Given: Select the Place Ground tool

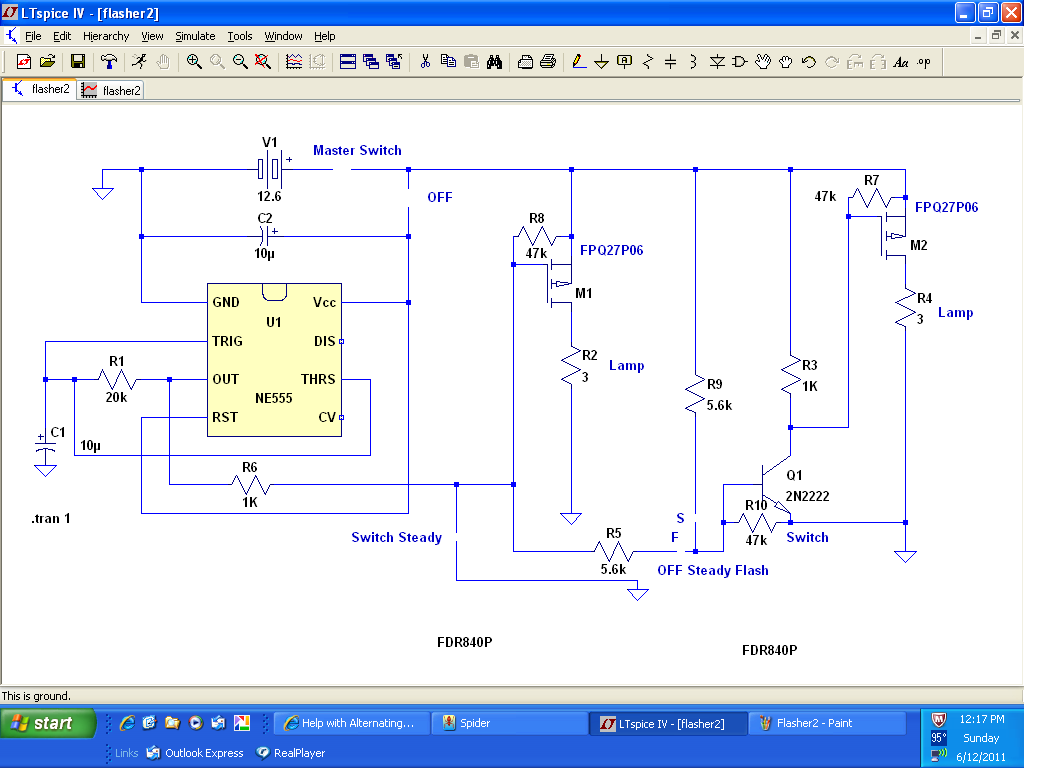Looking at the screenshot, I should click(x=601, y=62).
